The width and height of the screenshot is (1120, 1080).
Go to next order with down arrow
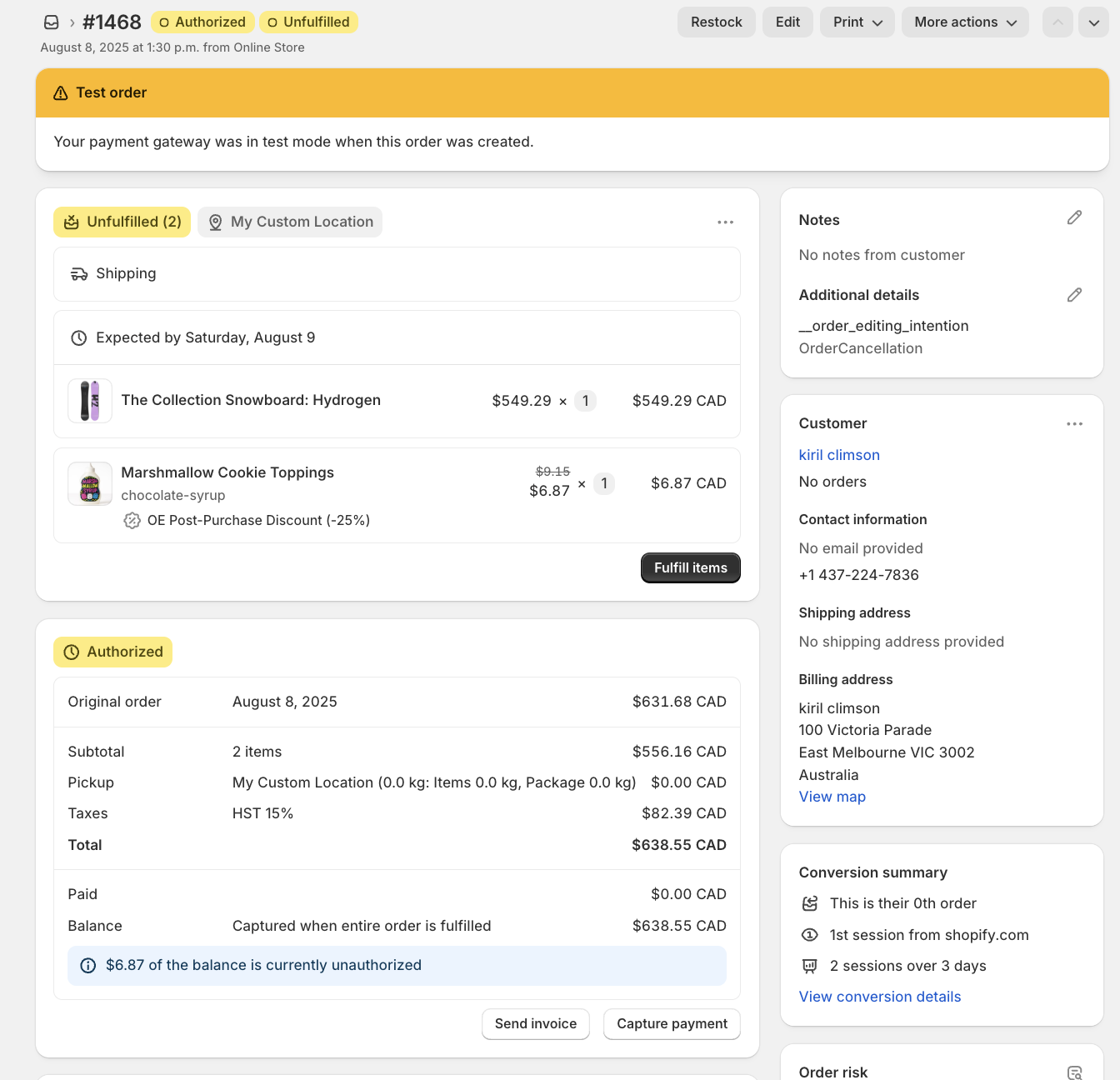pyautogui.click(x=1093, y=22)
